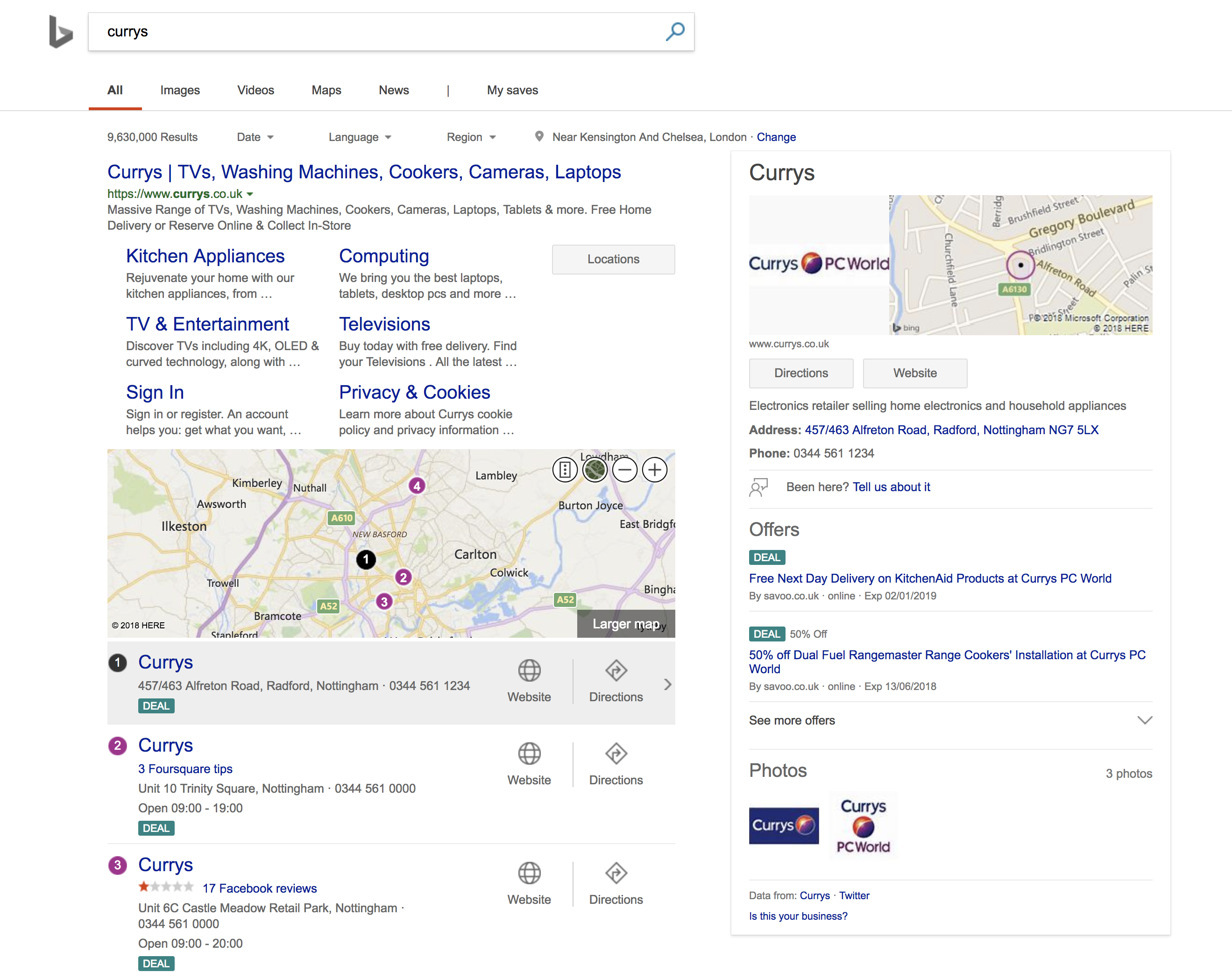Click the DEAL badge under Trinity Square listing
Screen dimensions: 1232x972
156,828
